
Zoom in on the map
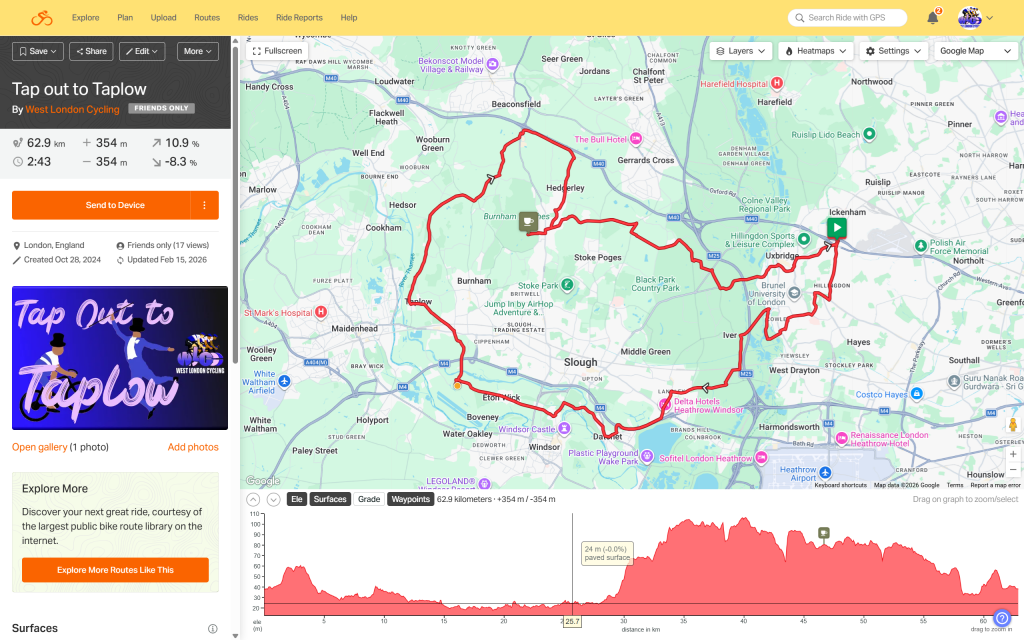(x=1012, y=453)
